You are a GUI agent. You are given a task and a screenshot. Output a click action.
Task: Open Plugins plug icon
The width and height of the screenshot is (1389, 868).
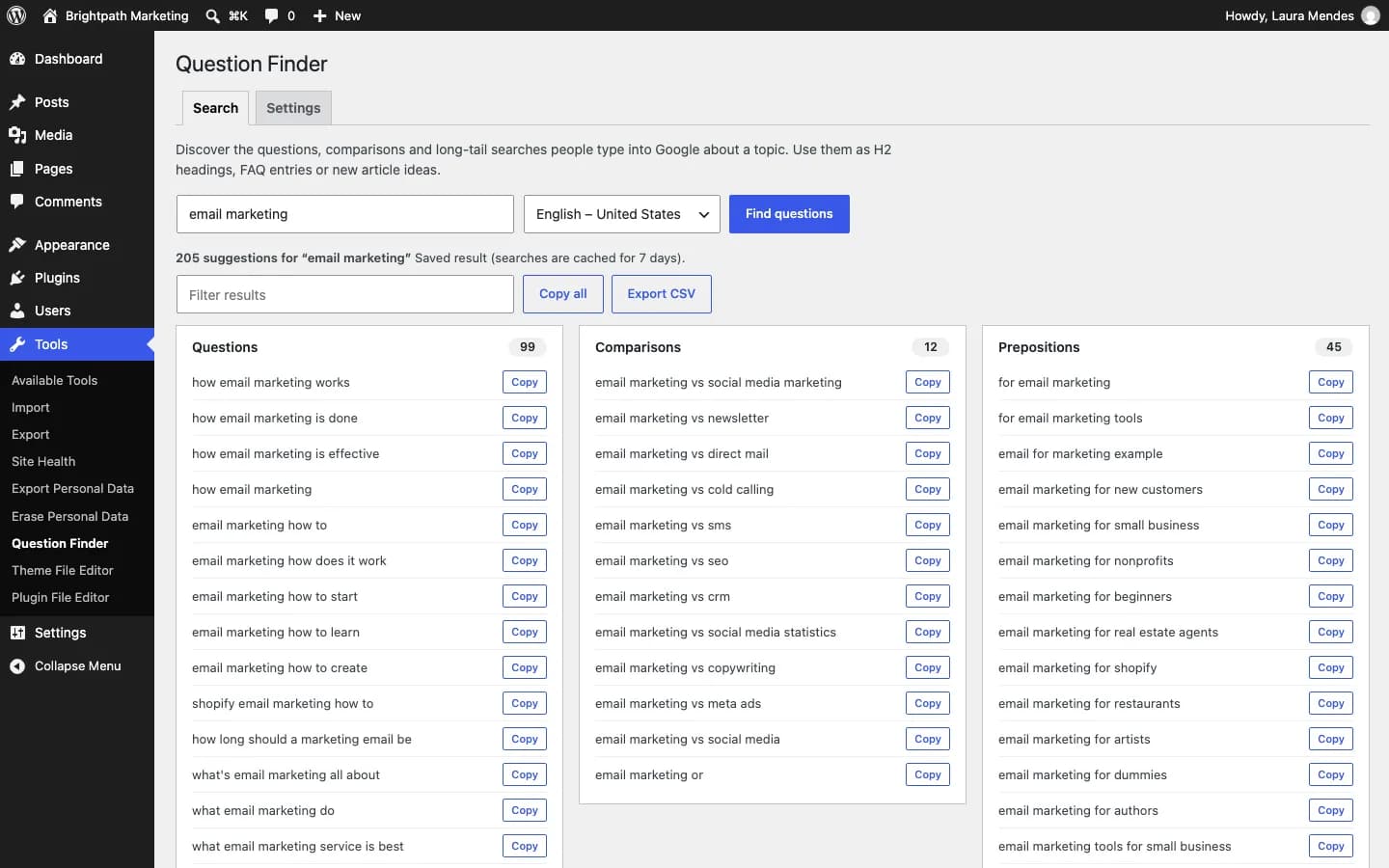17,278
